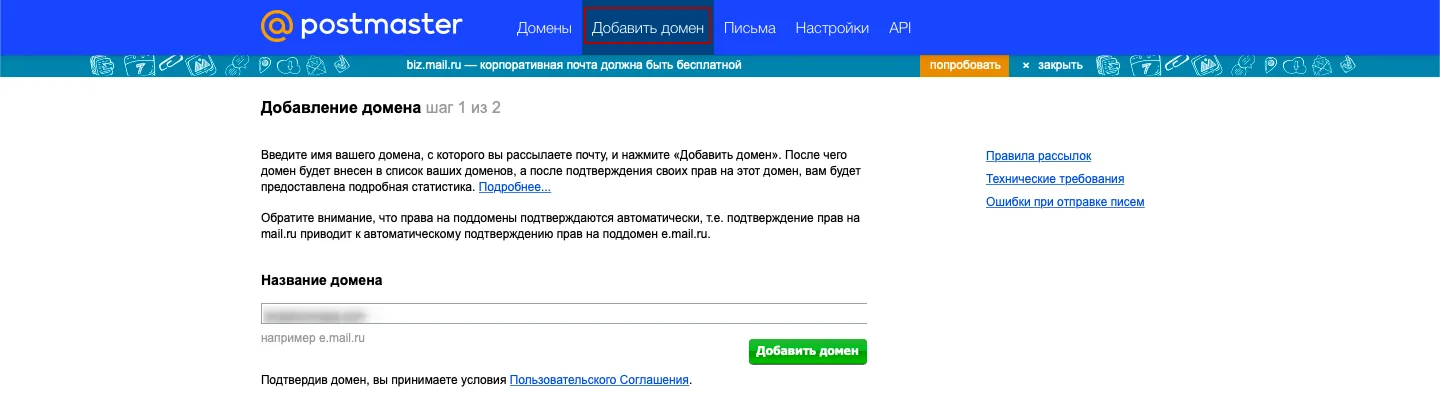Follow the Подробнее... link
The image size is (1440, 406).
(x=514, y=187)
